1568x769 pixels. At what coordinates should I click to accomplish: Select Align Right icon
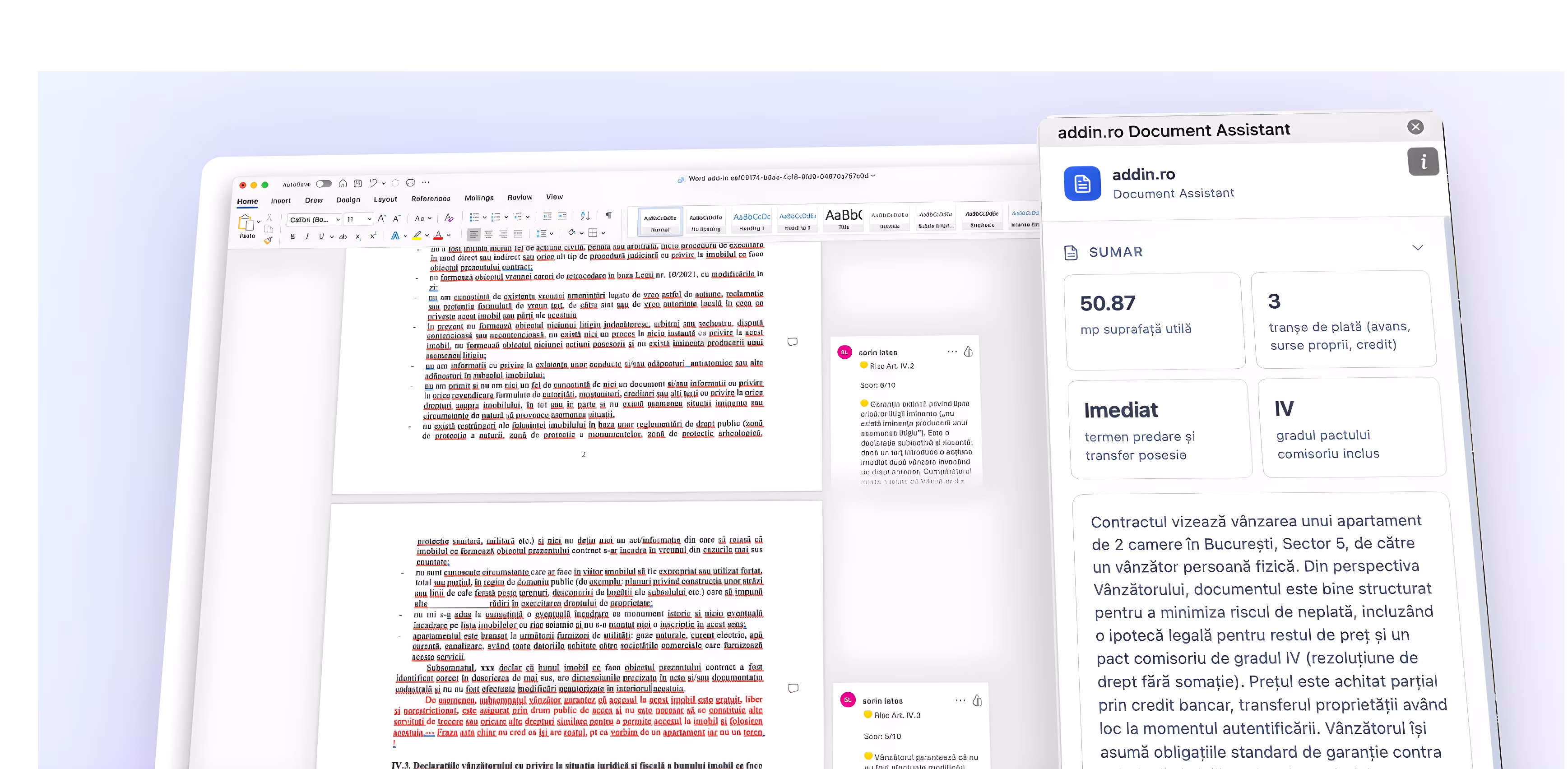(503, 234)
